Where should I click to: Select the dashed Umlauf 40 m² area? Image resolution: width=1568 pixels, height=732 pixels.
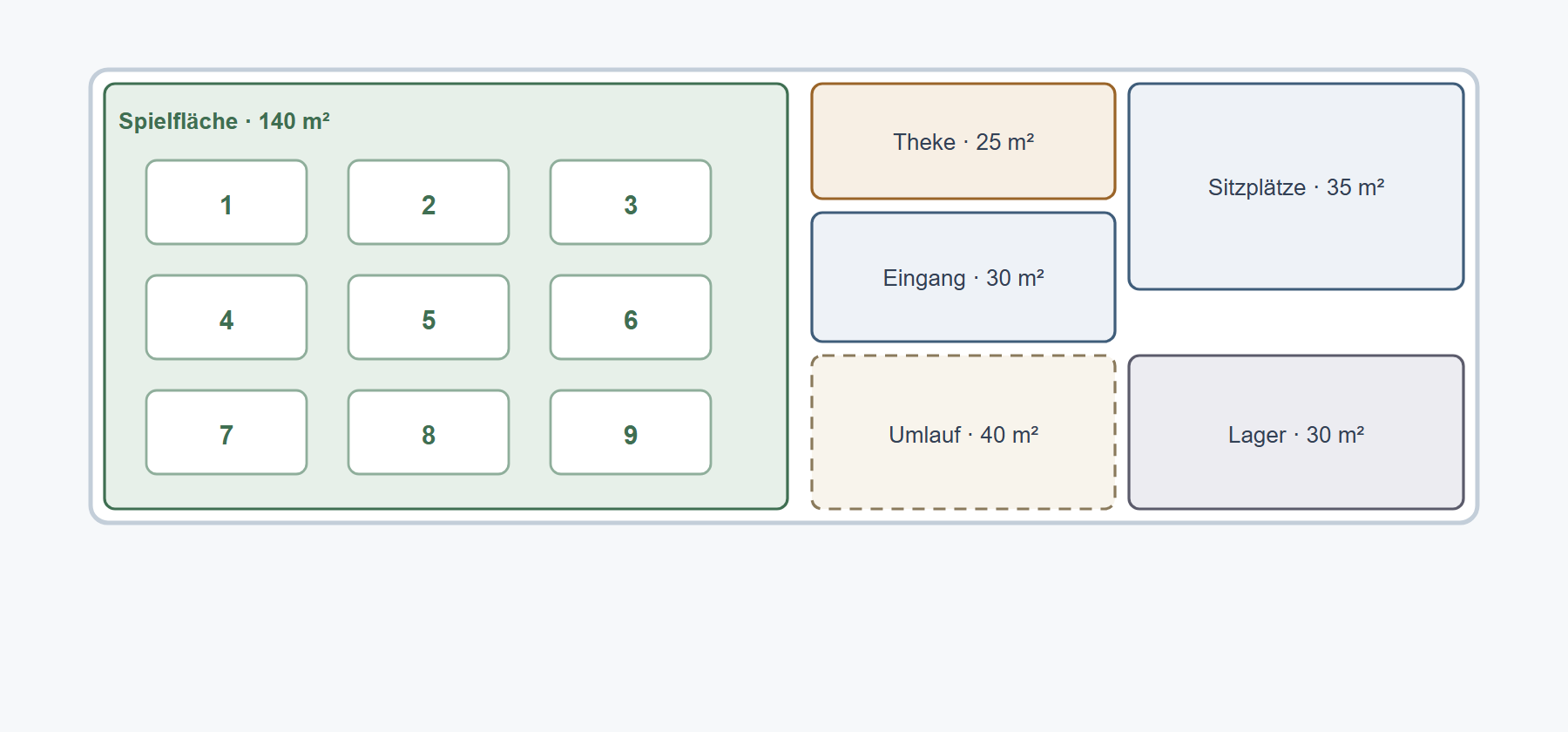coord(963,432)
